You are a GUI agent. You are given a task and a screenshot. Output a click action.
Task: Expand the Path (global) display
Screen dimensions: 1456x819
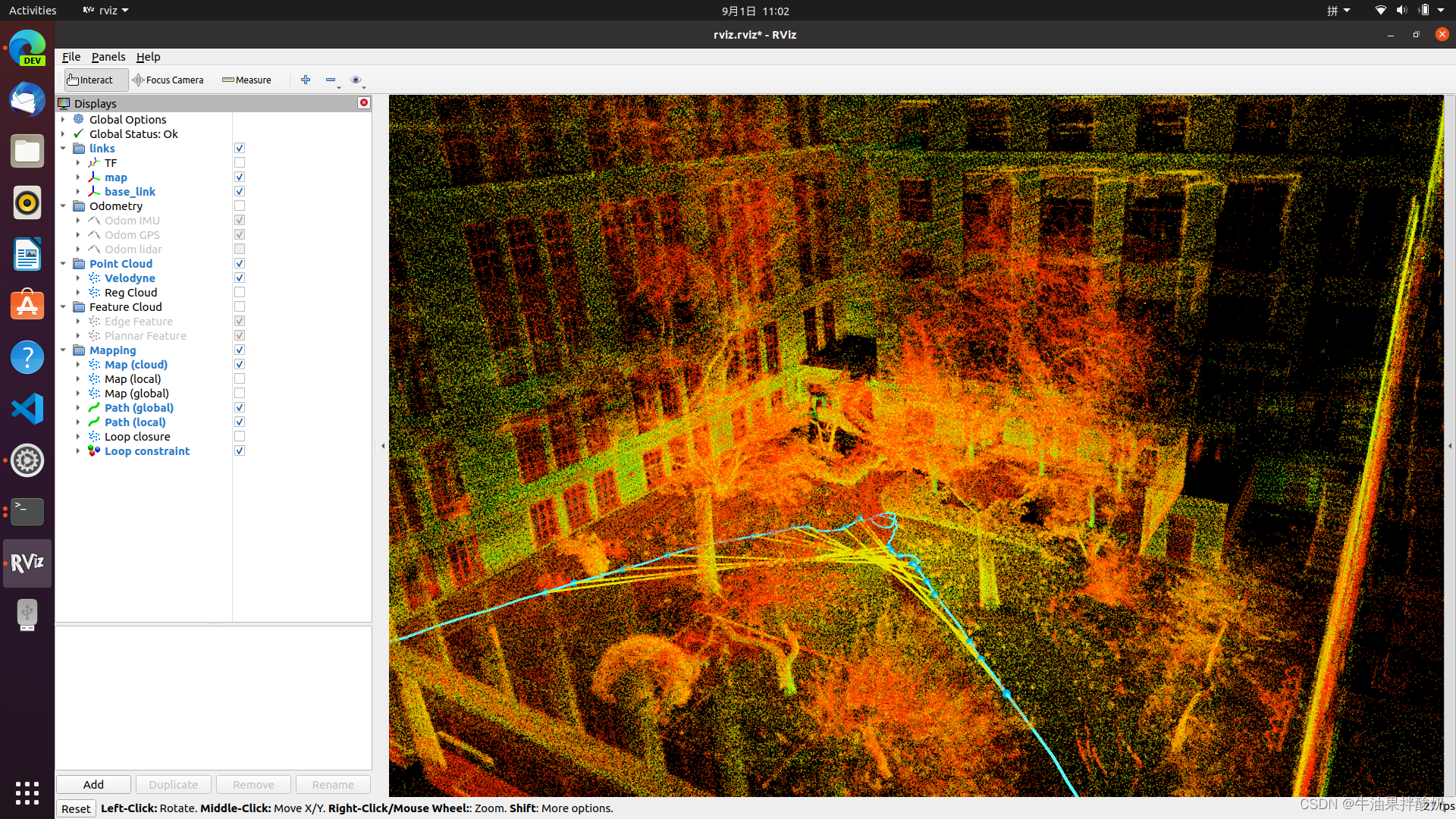[78, 408]
